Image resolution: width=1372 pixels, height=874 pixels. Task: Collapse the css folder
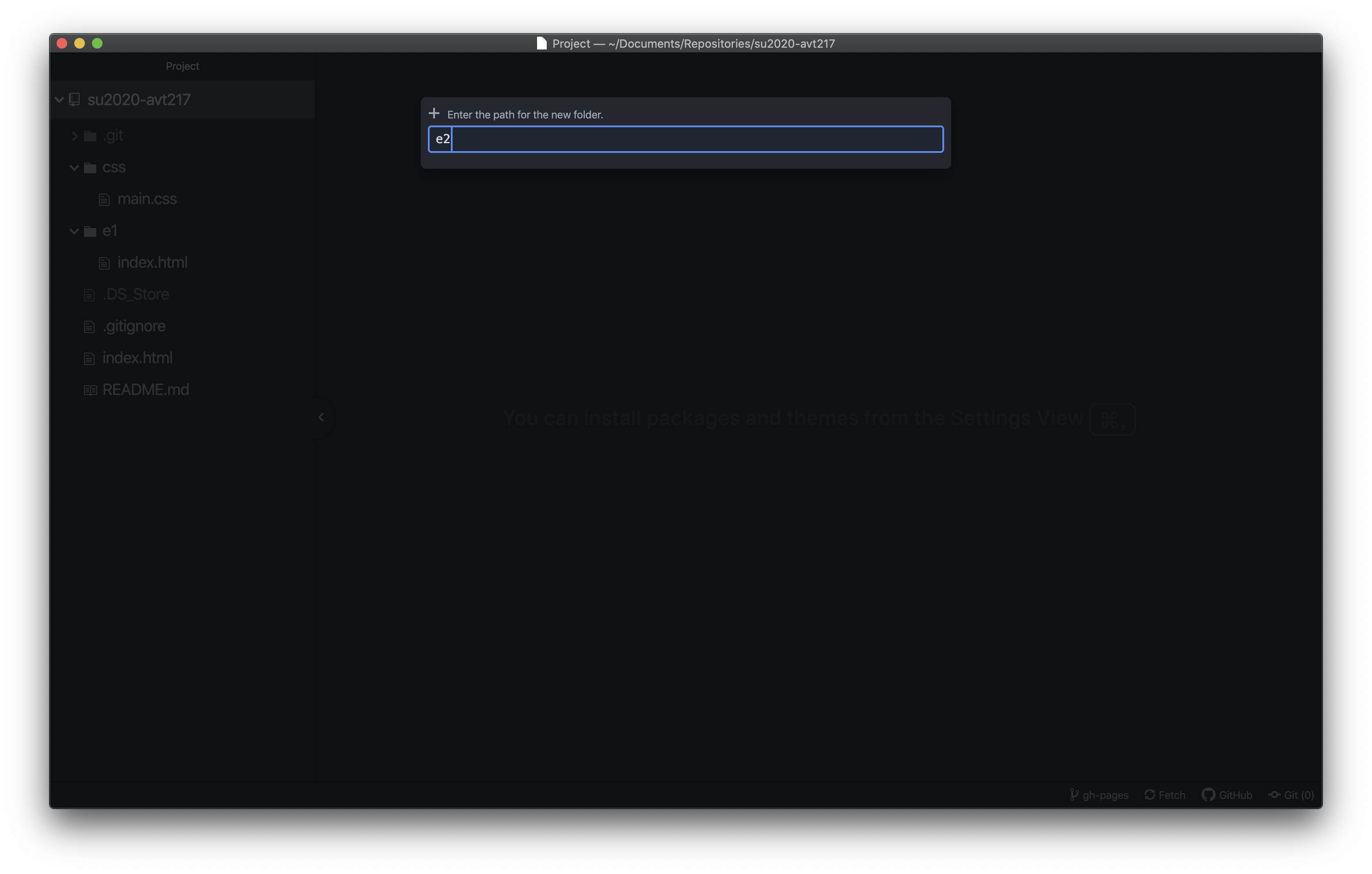tap(75, 166)
